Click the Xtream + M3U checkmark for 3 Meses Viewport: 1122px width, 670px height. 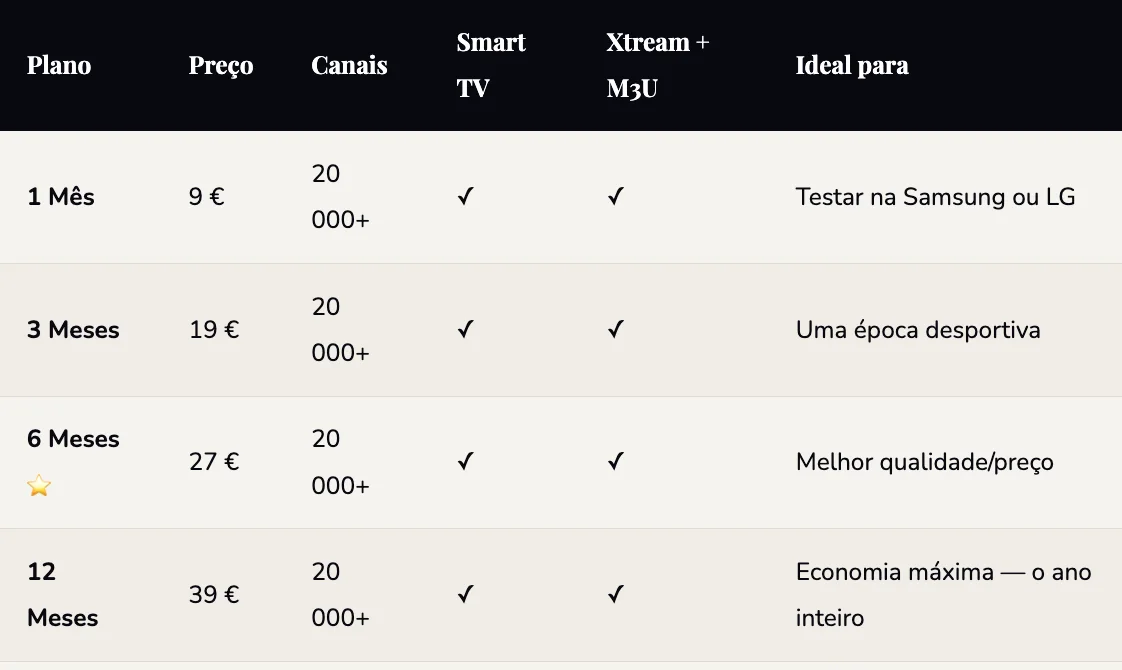pyautogui.click(x=615, y=330)
